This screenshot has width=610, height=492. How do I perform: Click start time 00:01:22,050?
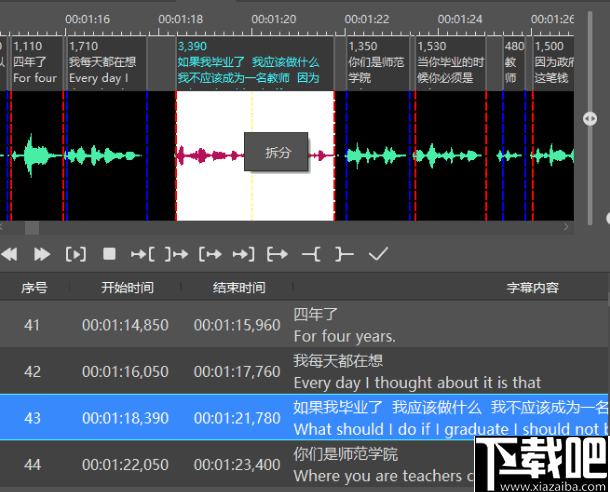pyautogui.click(x=125, y=465)
